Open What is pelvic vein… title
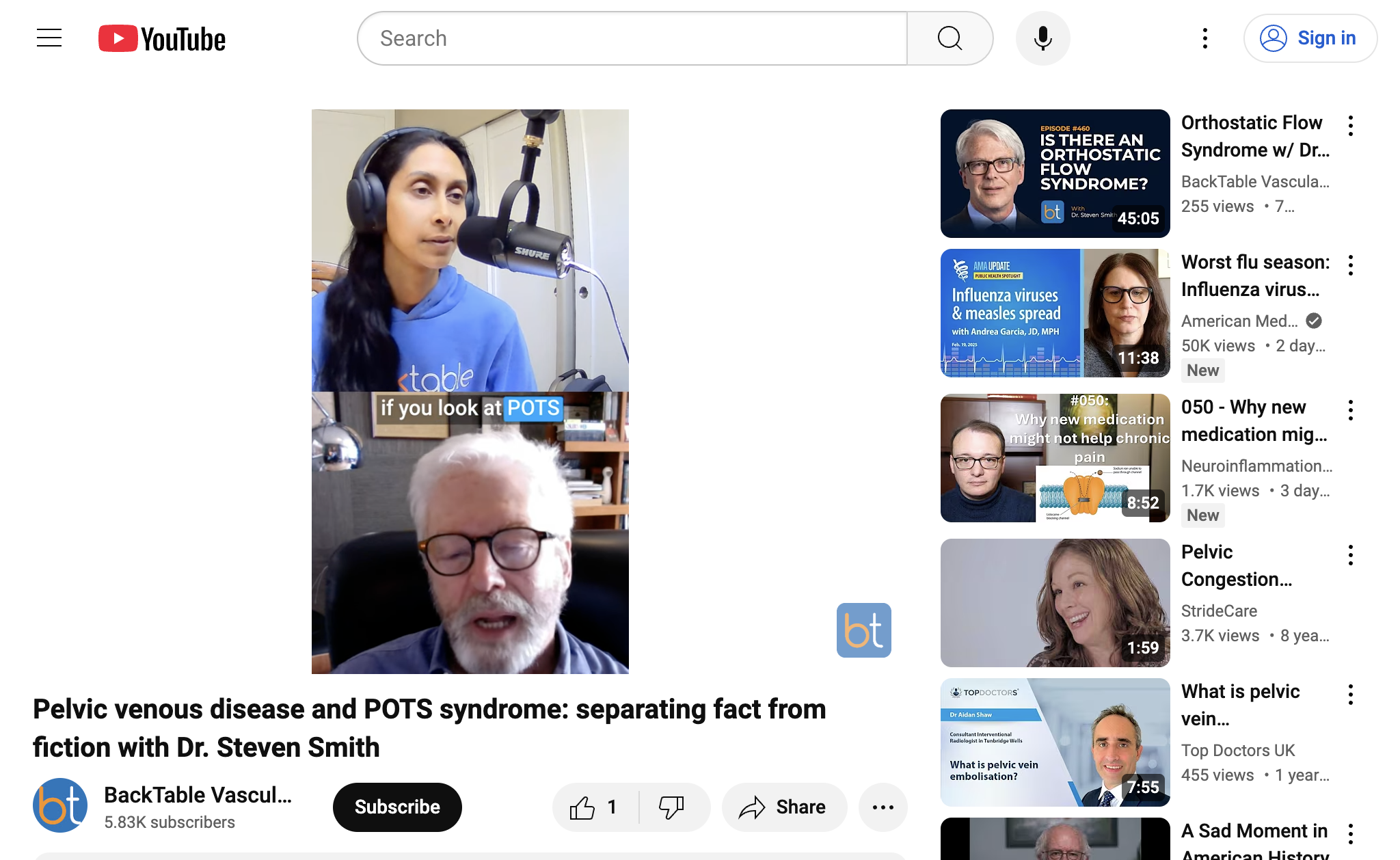The width and height of the screenshot is (1400, 860). click(1241, 705)
